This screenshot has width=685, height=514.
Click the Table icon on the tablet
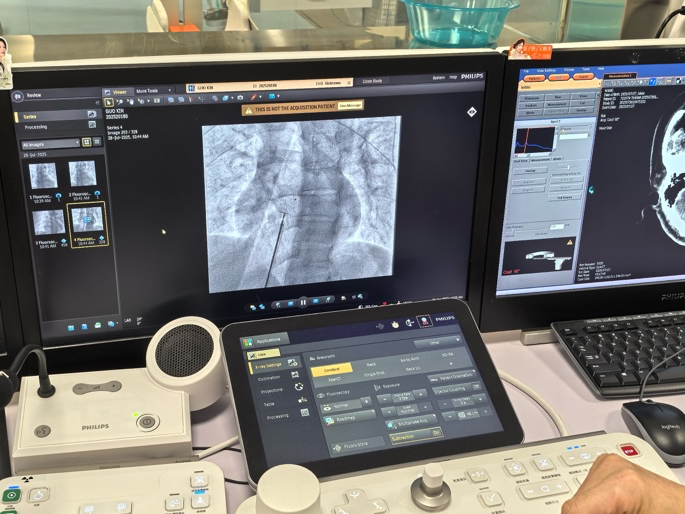302,400
